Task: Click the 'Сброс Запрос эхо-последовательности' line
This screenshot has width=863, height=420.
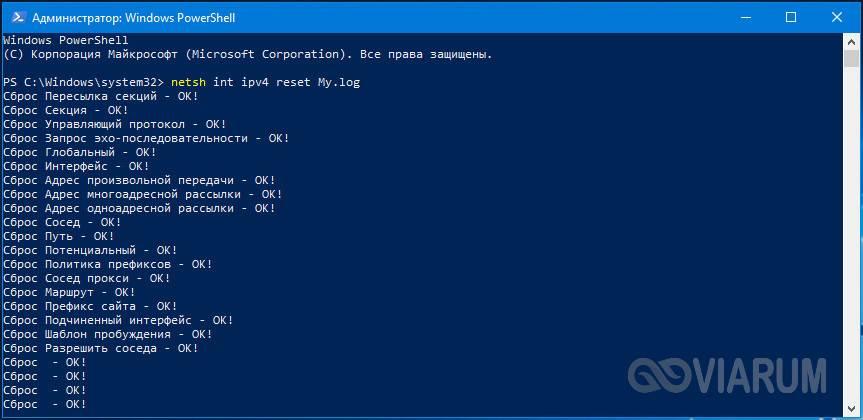Action: 146,138
